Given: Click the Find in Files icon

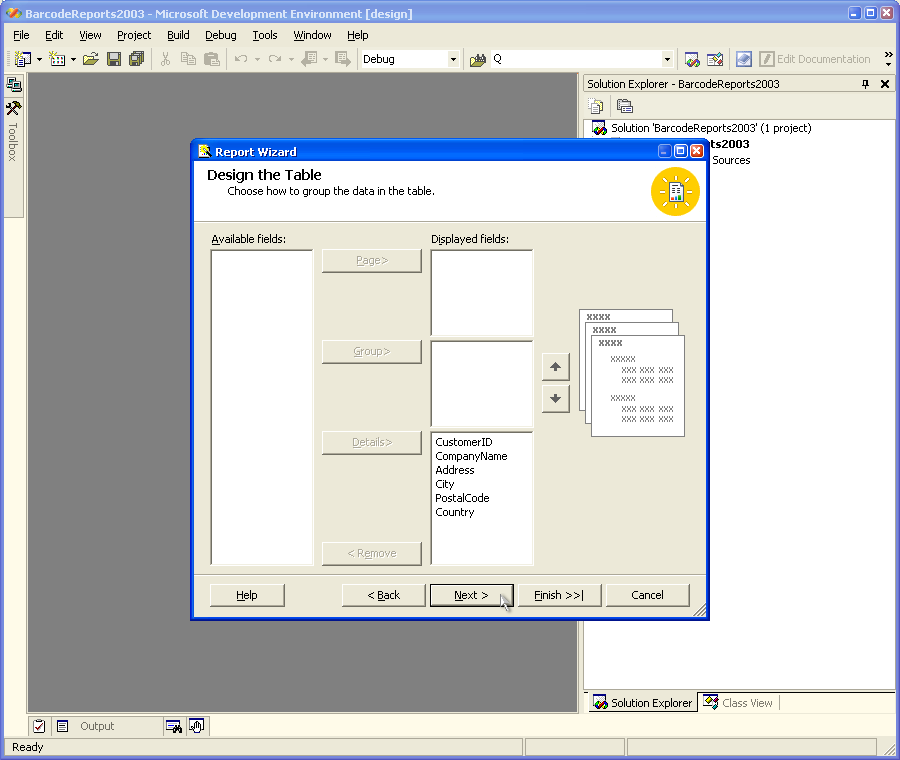Looking at the screenshot, I should [477, 59].
